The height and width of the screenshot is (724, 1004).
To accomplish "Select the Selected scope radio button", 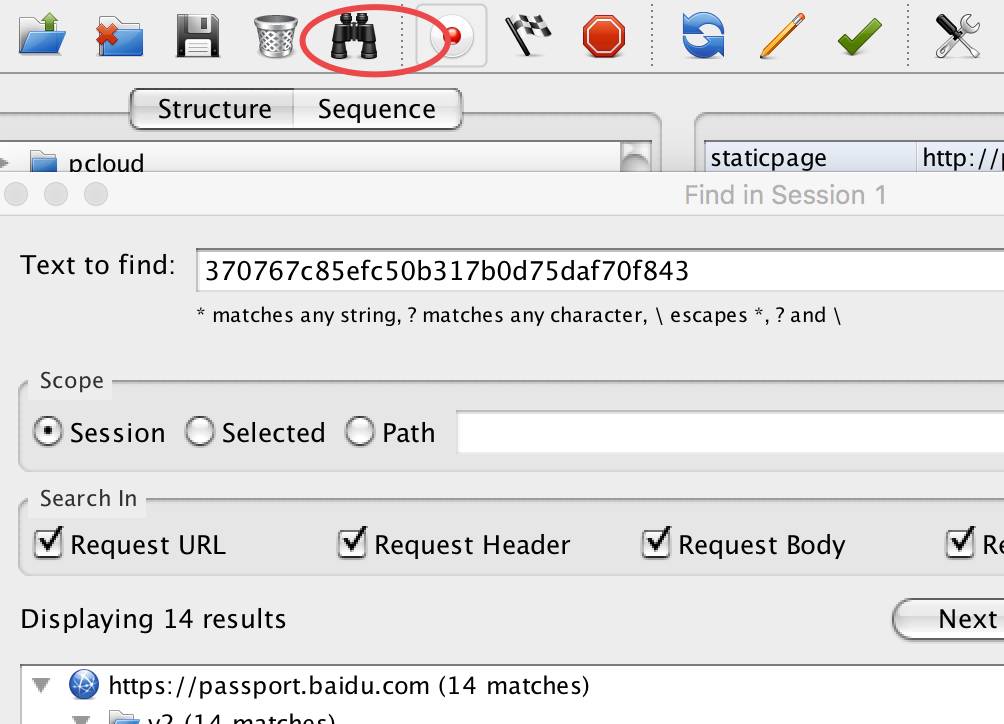I will [x=200, y=431].
